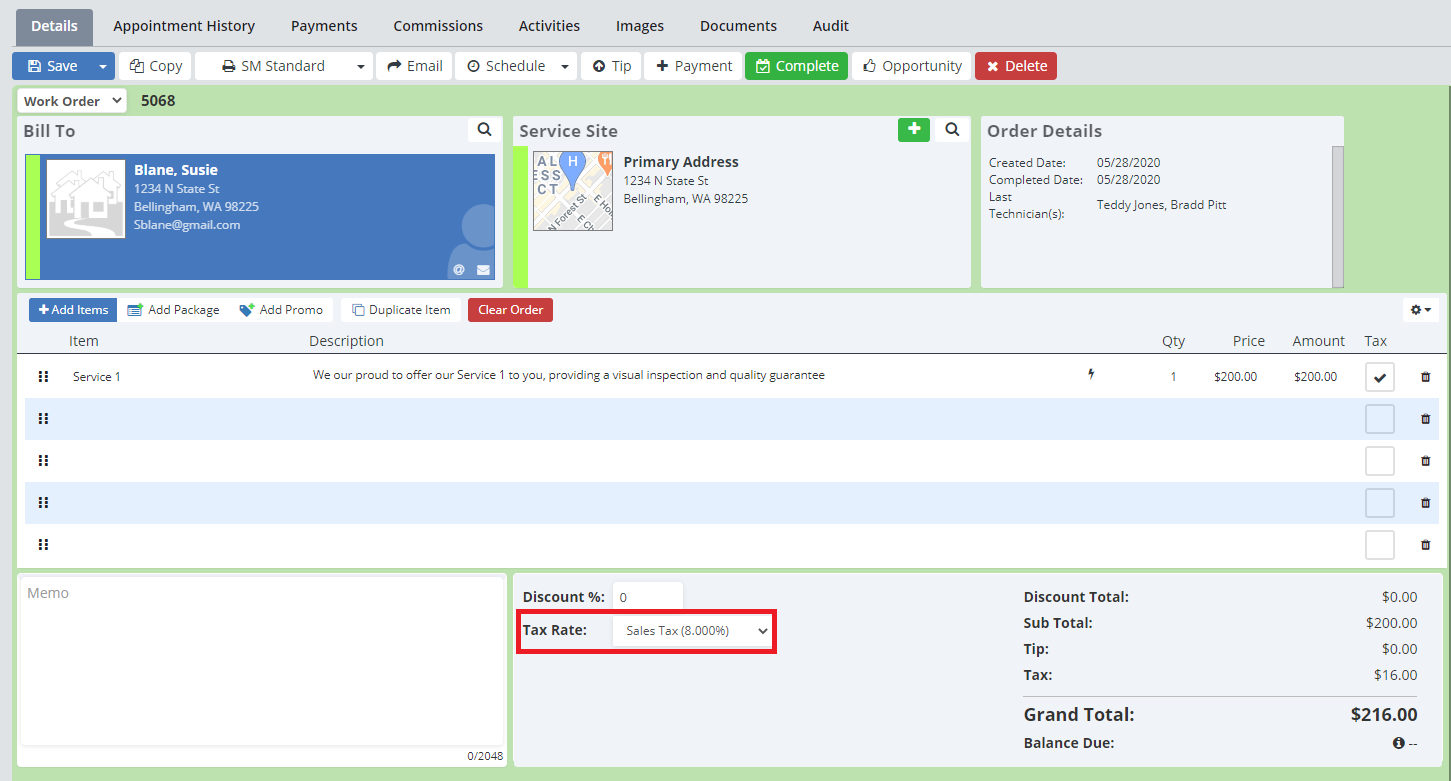The width and height of the screenshot is (1451, 781).
Task: Uncheck the Tax checkbox for Service 1
Action: click(1379, 377)
